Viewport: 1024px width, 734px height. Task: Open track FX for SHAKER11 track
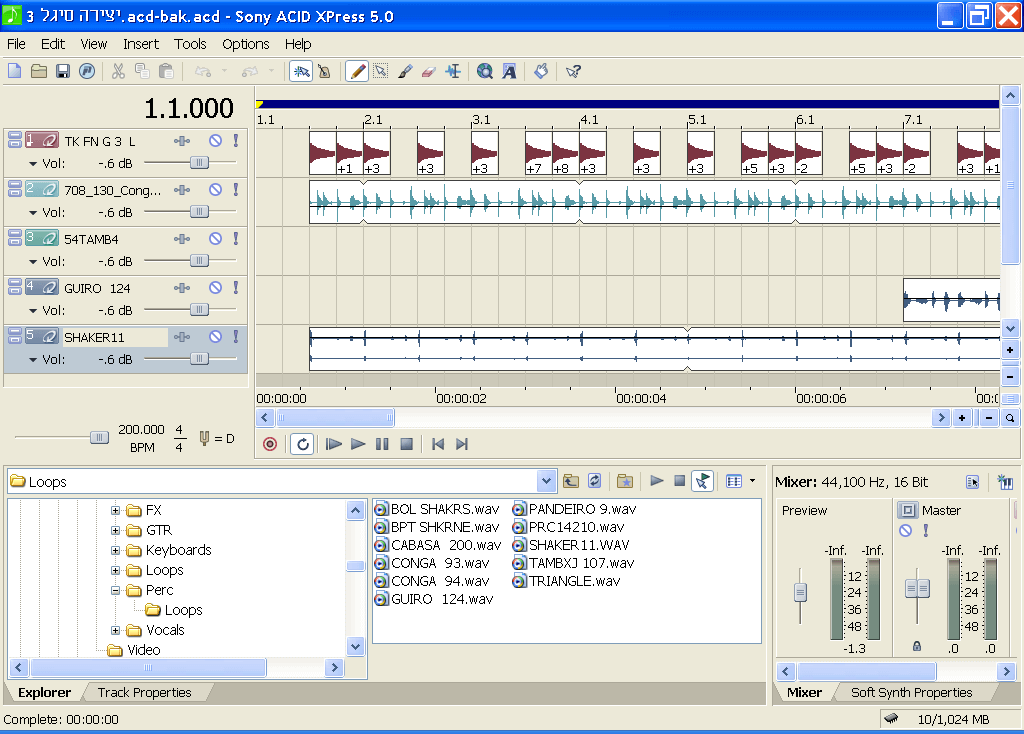(182, 337)
